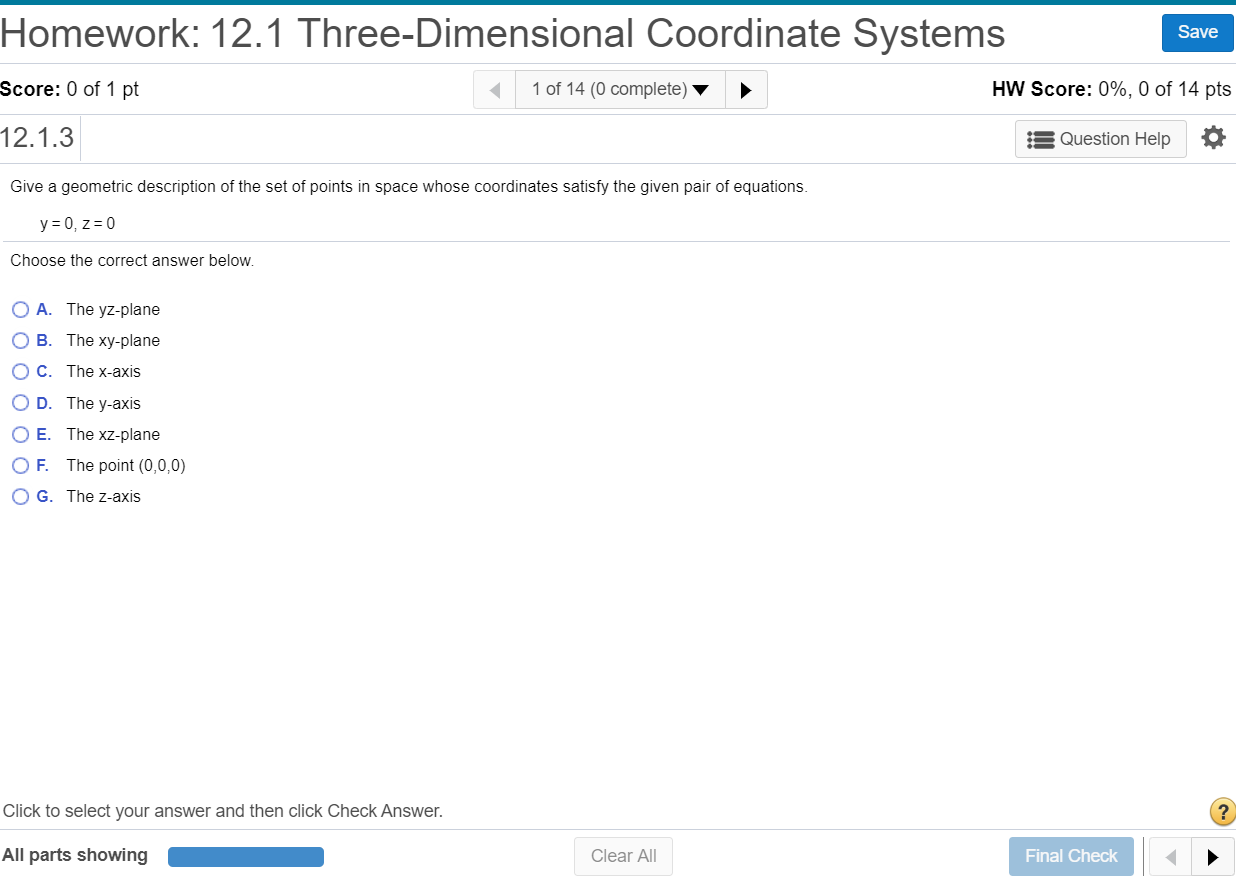Select answer E, the xz-plane
This screenshot has height=882, width=1236.
(20, 434)
